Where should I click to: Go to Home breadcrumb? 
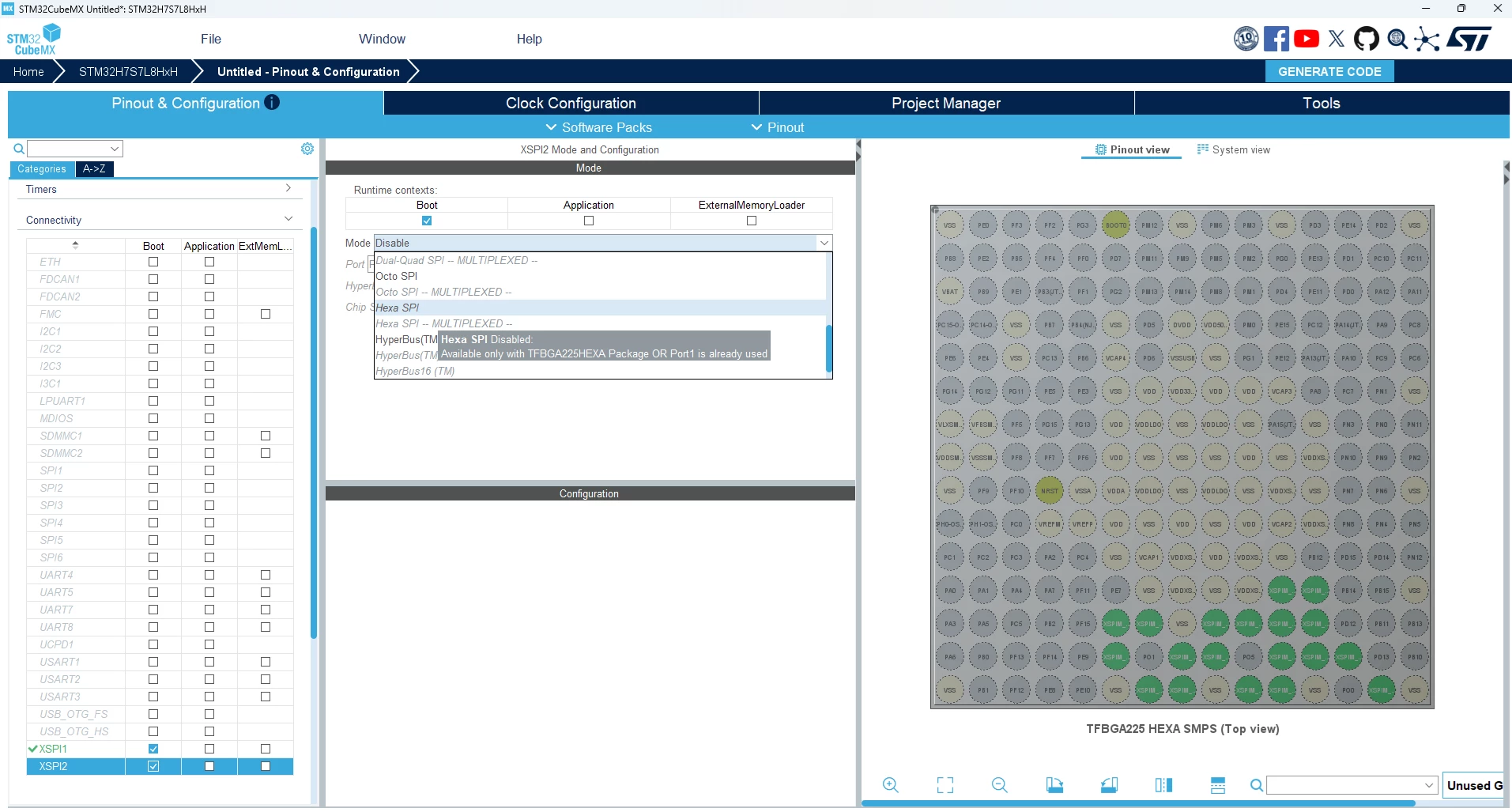click(x=28, y=71)
